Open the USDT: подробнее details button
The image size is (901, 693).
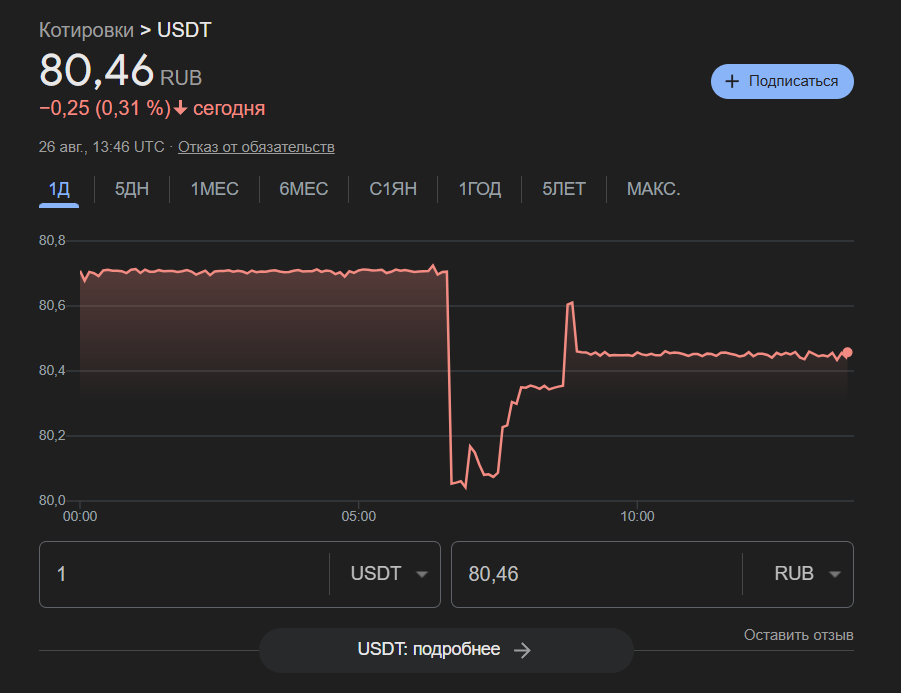446,650
